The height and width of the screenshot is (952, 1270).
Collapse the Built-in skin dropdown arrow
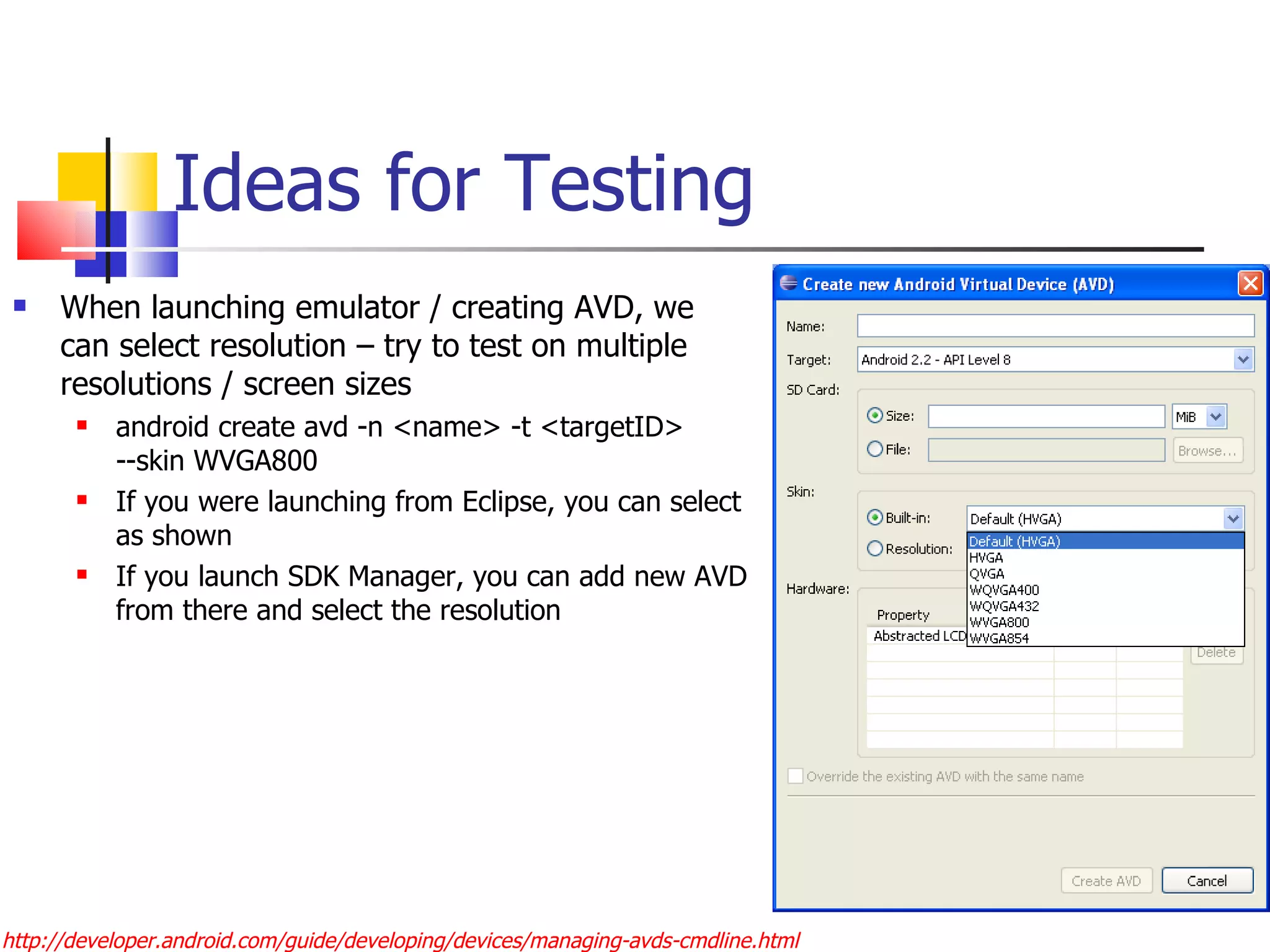[1233, 519]
